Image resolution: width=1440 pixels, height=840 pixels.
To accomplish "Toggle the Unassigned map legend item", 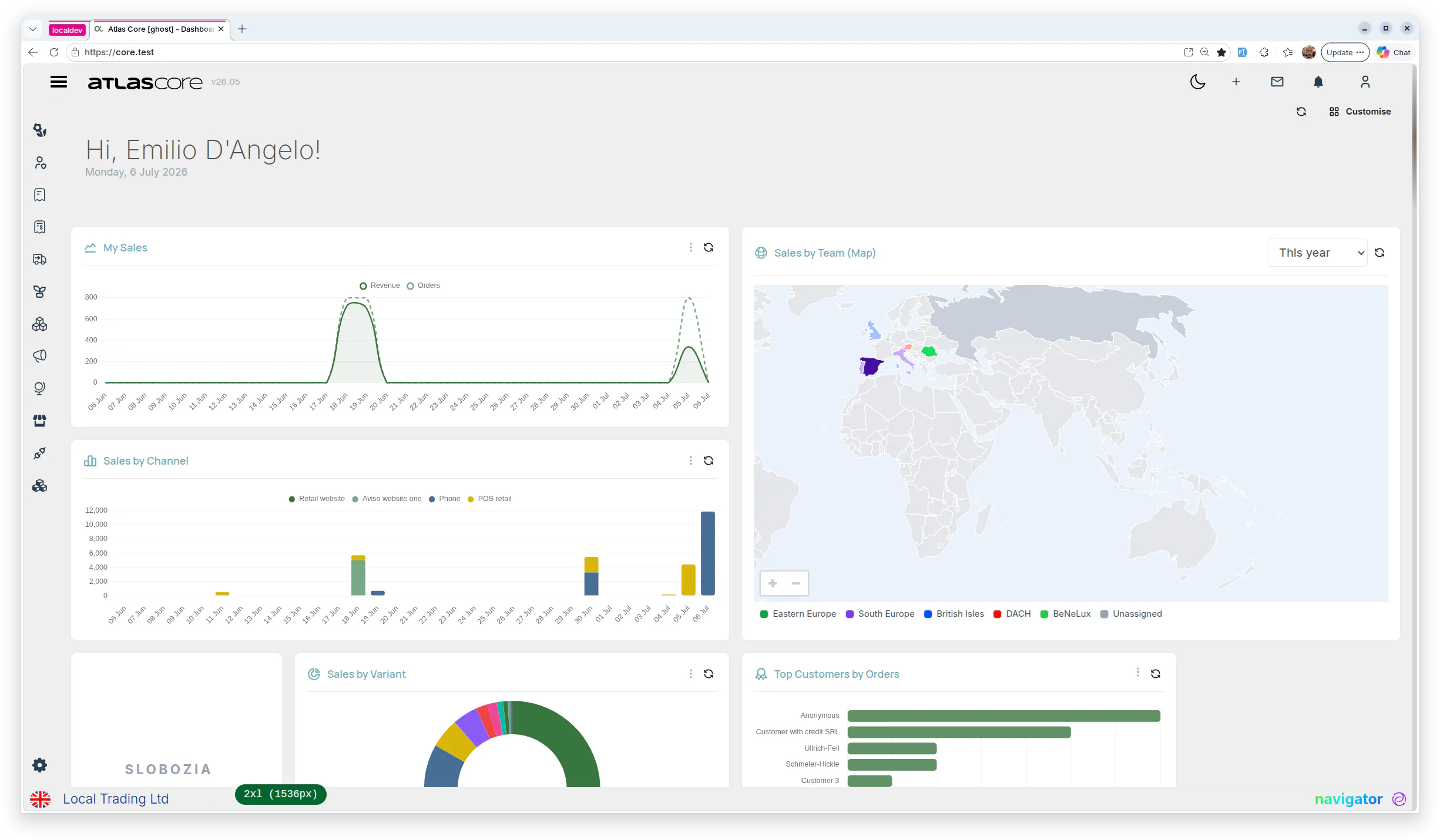I will point(1131,614).
